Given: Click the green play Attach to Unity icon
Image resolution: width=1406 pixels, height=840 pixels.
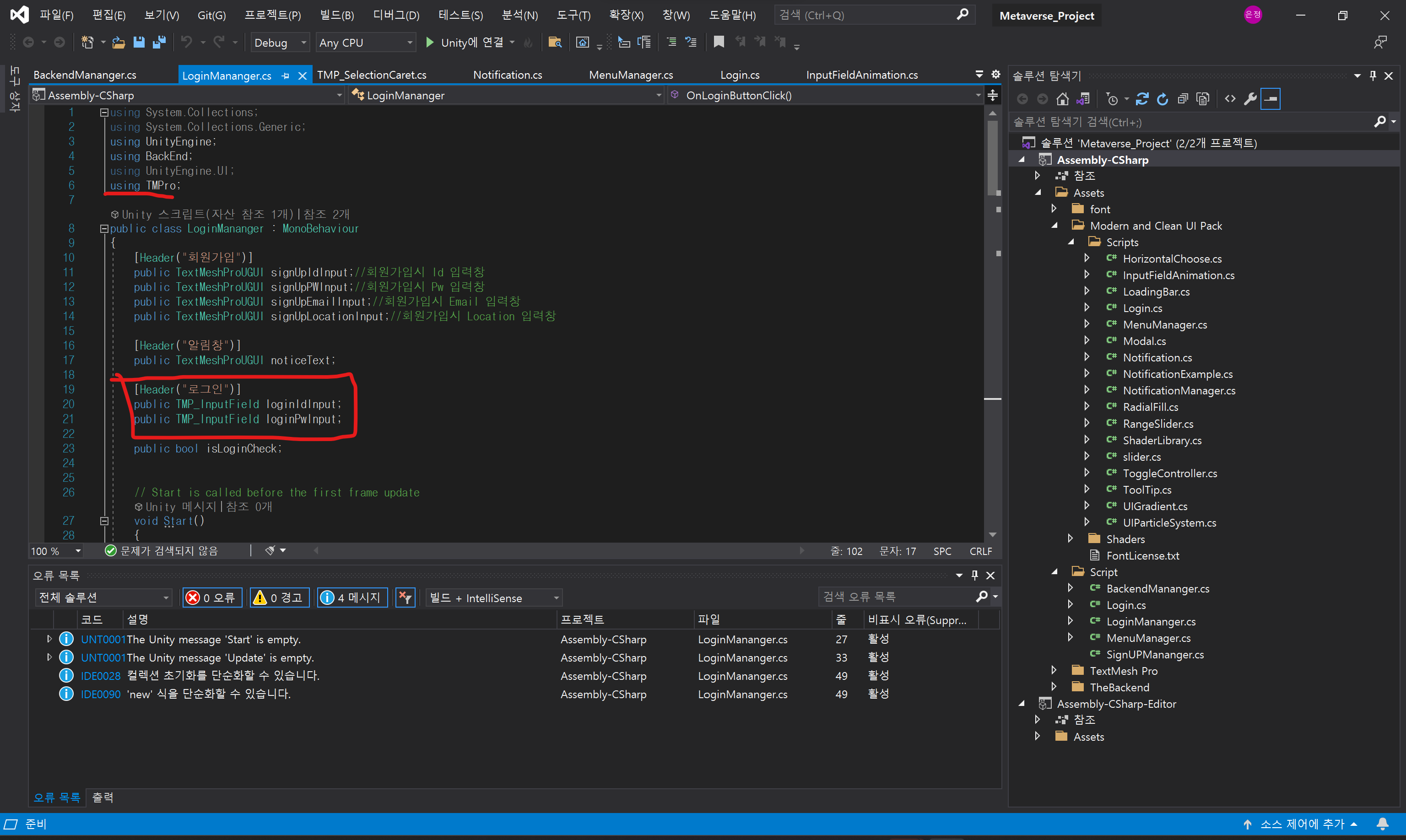Looking at the screenshot, I should (430, 43).
